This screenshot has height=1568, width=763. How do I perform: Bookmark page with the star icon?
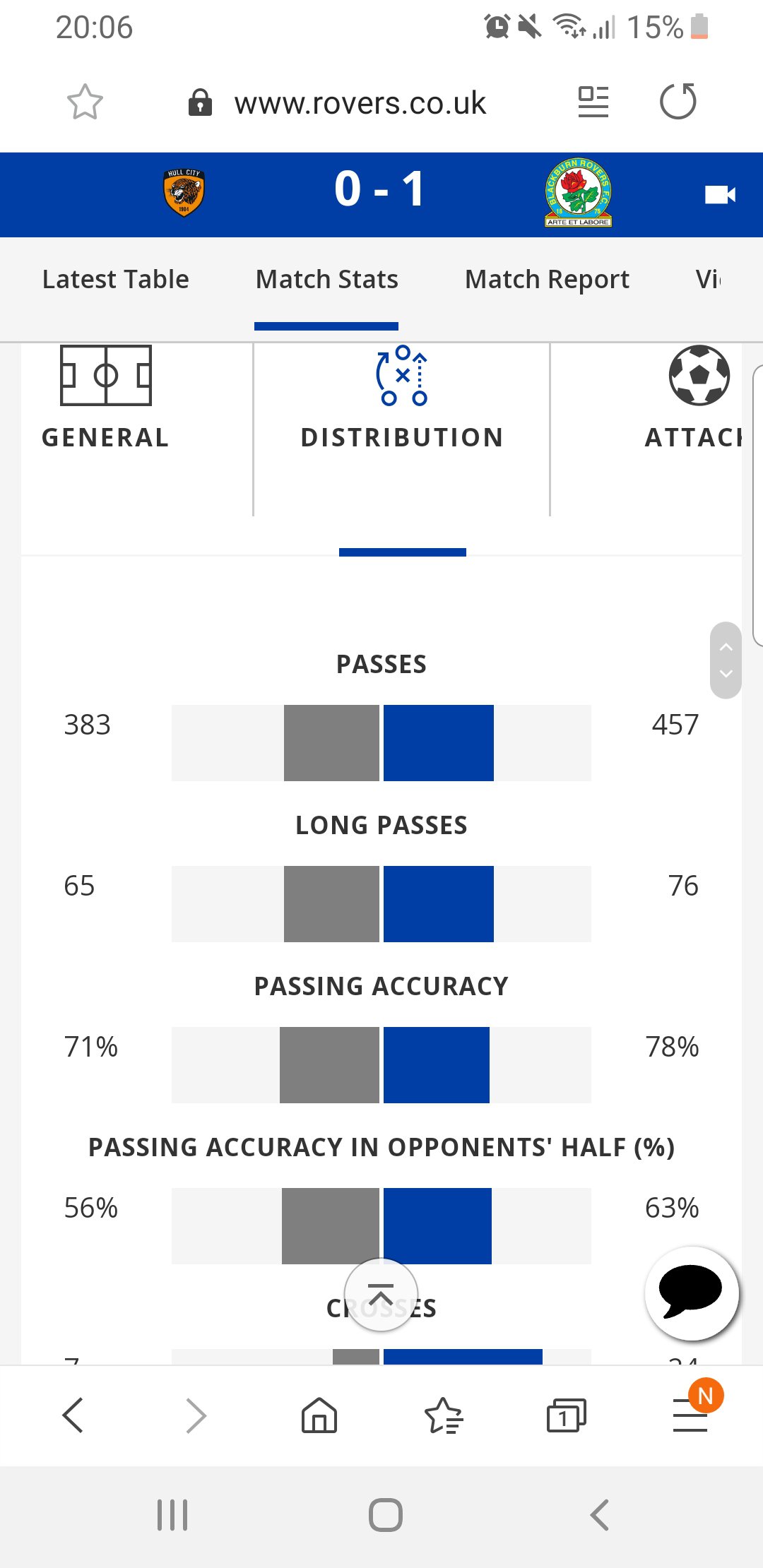pos(85,102)
